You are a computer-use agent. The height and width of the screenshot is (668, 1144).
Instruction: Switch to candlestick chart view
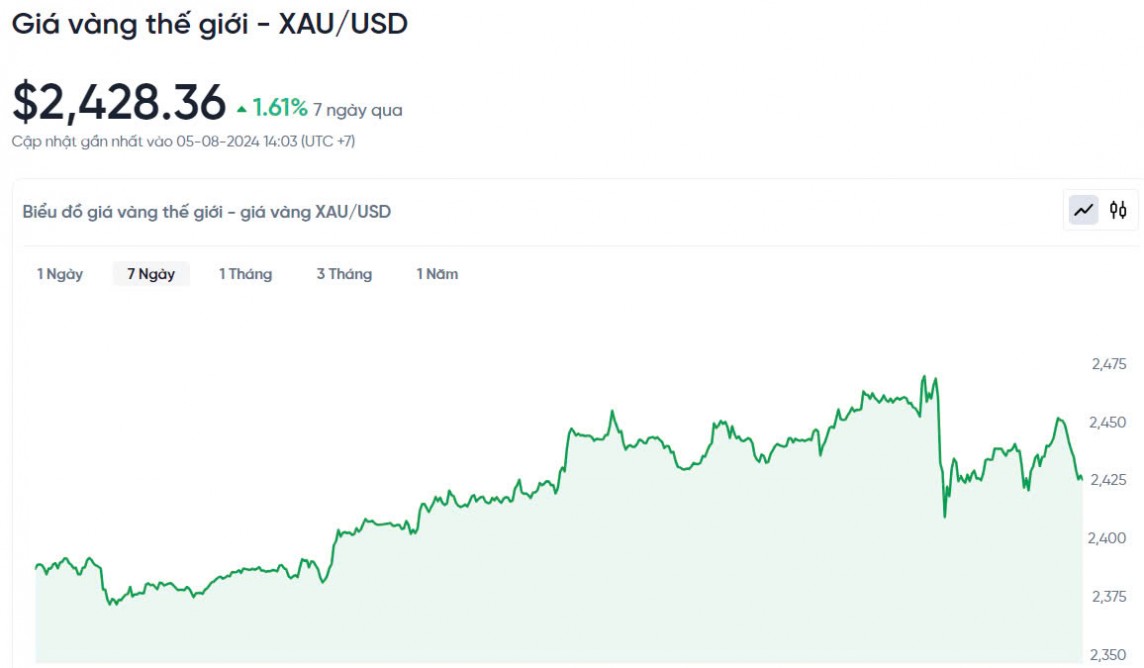click(1118, 210)
